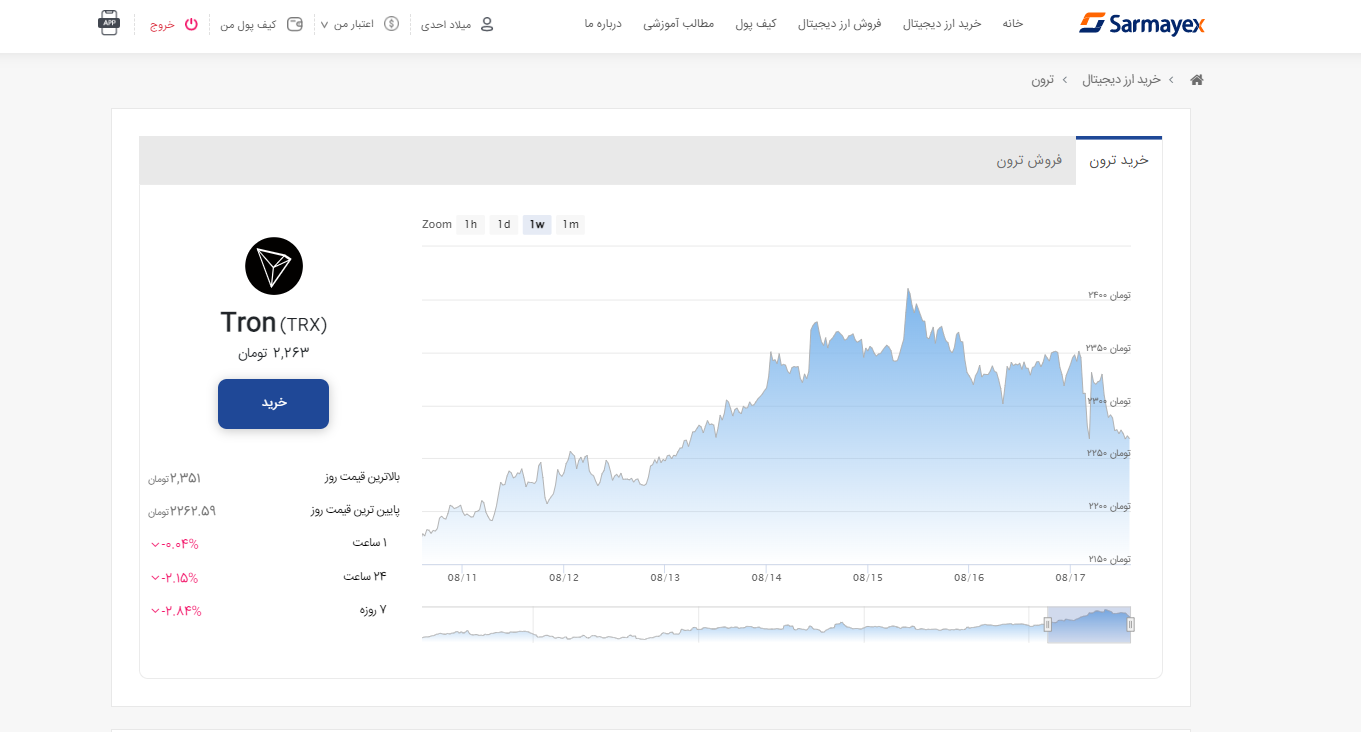Viewport: 1361px width, 732px height.
Task: Click the round Tron coin logo
Action: 274,266
